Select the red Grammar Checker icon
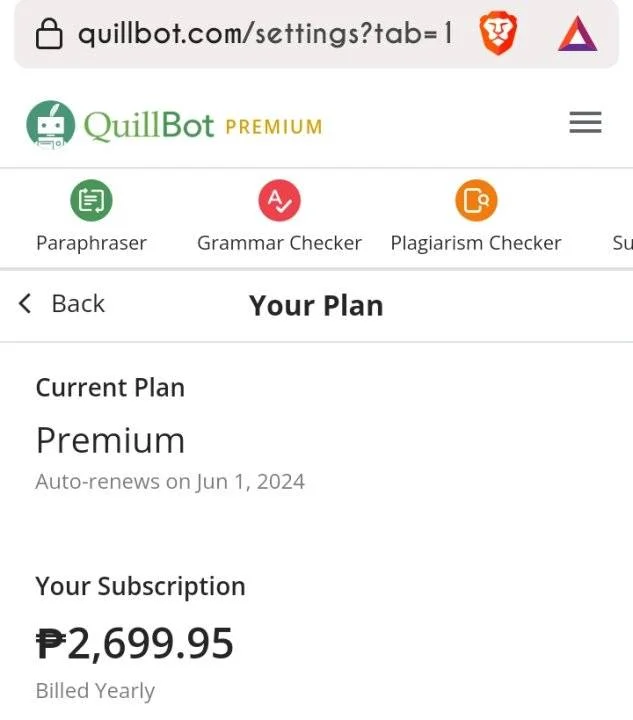The height and width of the screenshot is (720, 633). pyautogui.click(x=280, y=200)
